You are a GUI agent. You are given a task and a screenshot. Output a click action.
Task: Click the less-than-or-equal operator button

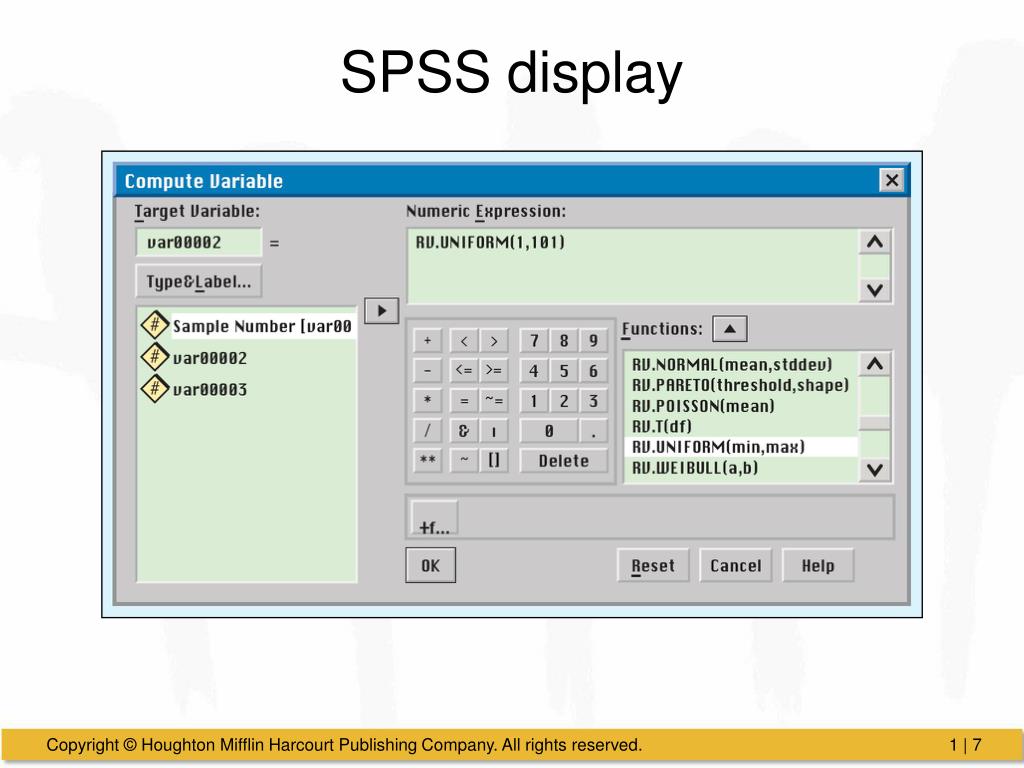pyautogui.click(x=464, y=370)
